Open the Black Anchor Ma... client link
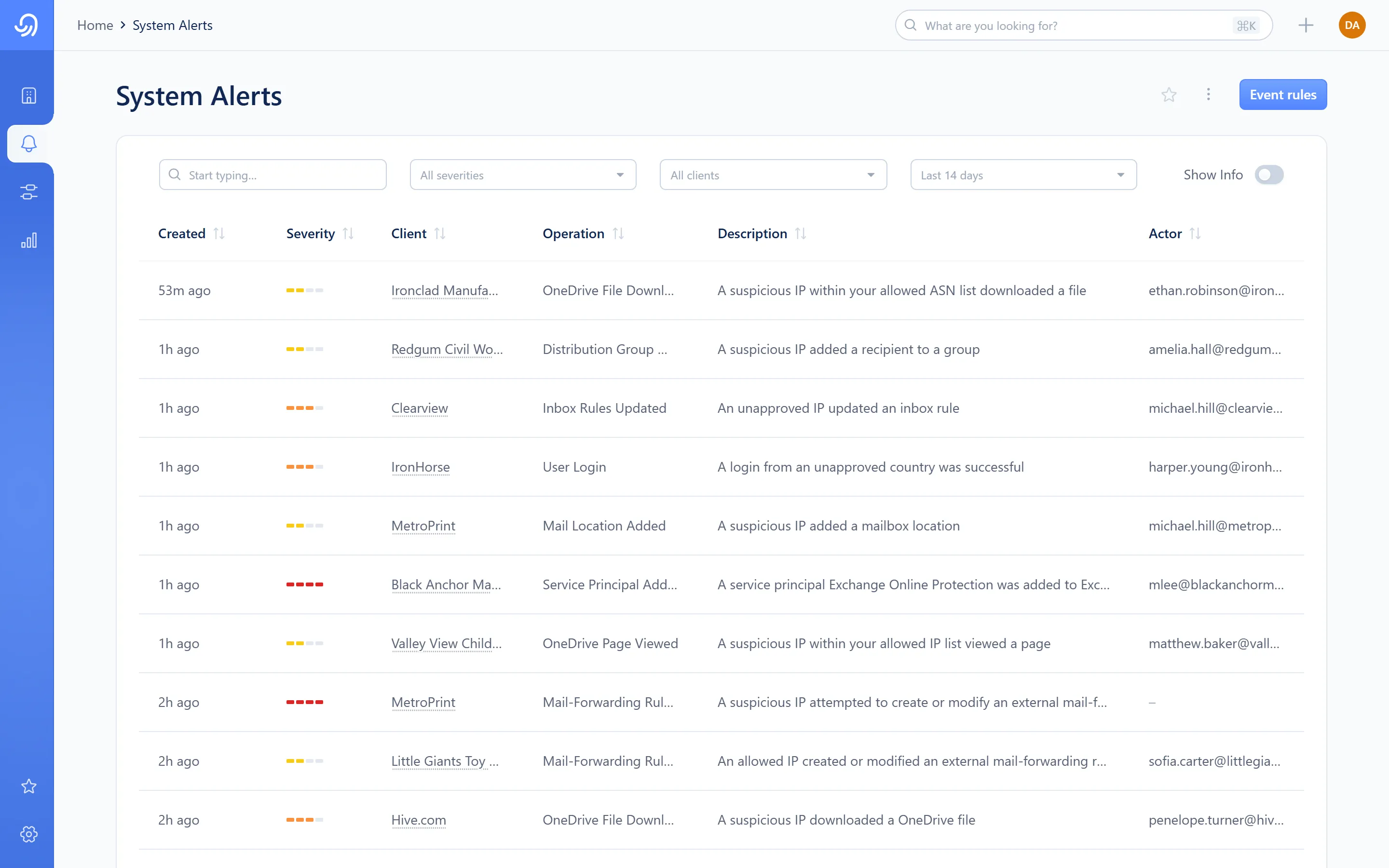Screen dimensions: 1389x868 (x=446, y=584)
